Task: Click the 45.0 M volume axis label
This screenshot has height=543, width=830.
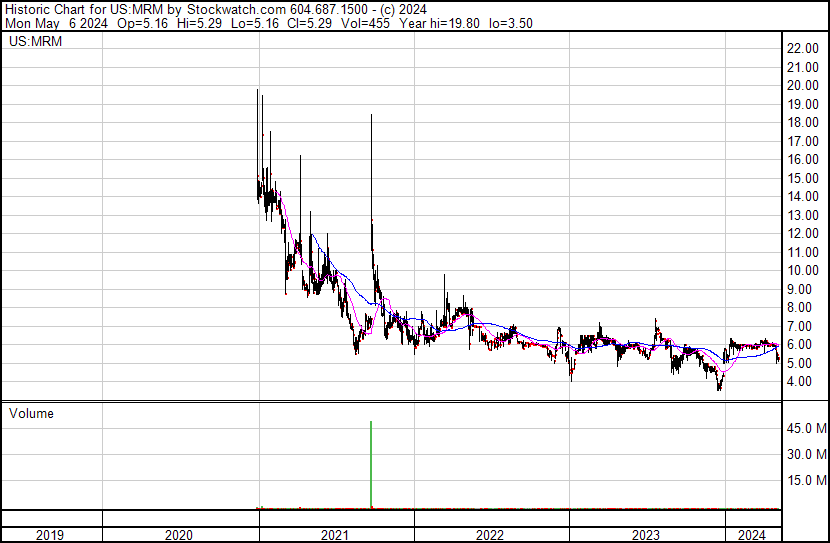Action: [x=807, y=428]
